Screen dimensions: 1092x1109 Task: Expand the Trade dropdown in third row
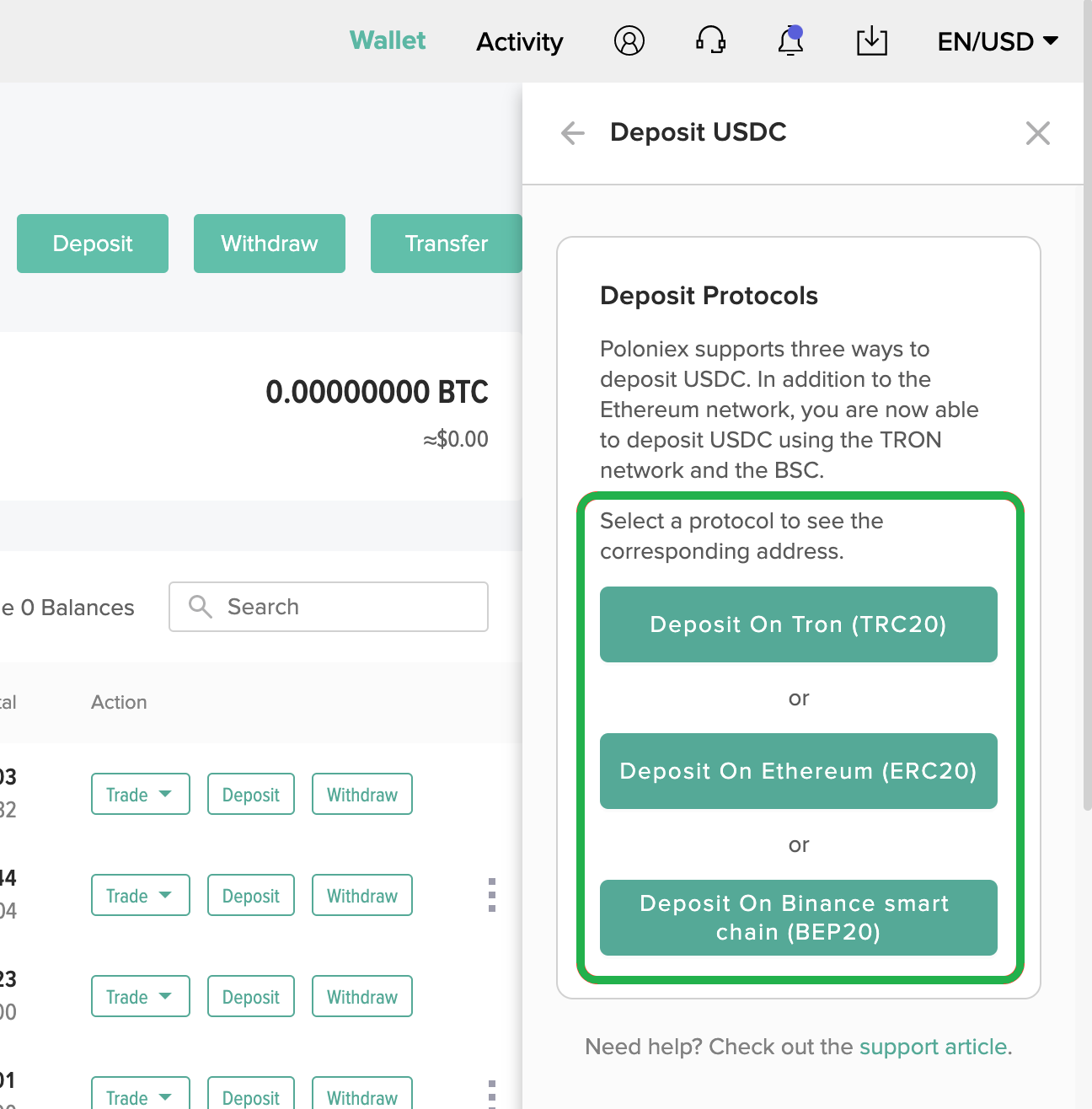tap(140, 996)
